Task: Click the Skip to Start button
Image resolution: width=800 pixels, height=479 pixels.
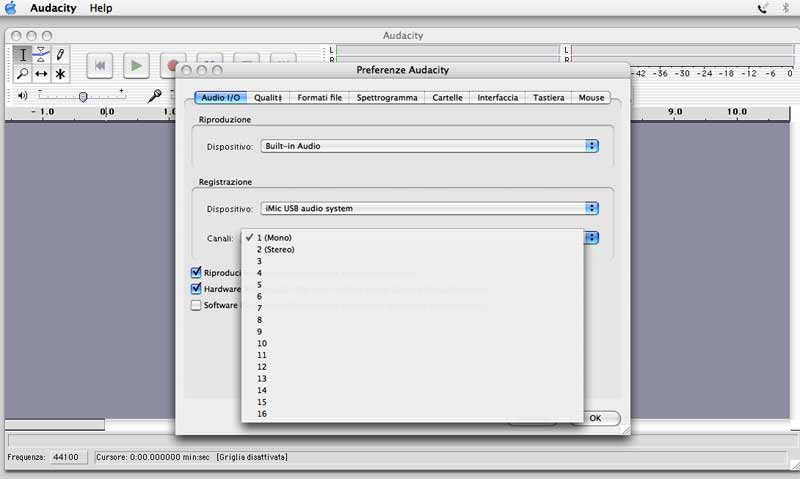Action: click(99, 65)
